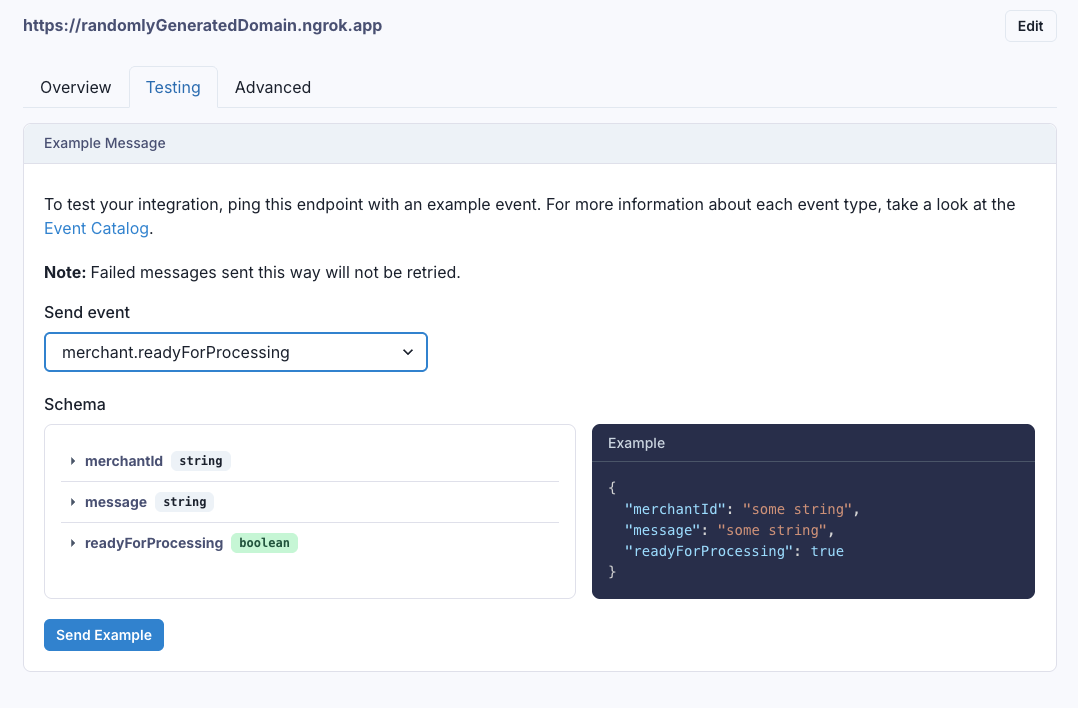Image resolution: width=1078 pixels, height=708 pixels.
Task: Click the chevron on the event selector
Action: (x=408, y=352)
